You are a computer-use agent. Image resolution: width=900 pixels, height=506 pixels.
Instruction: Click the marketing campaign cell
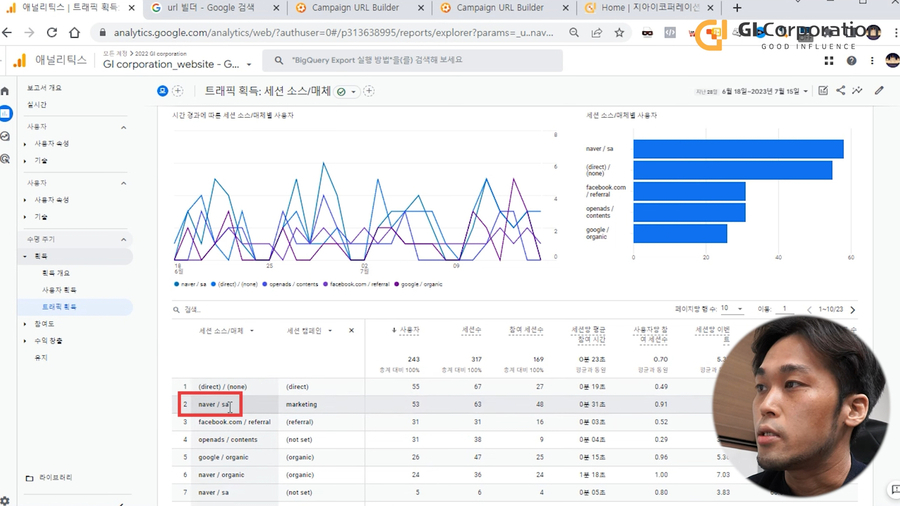pos(301,404)
